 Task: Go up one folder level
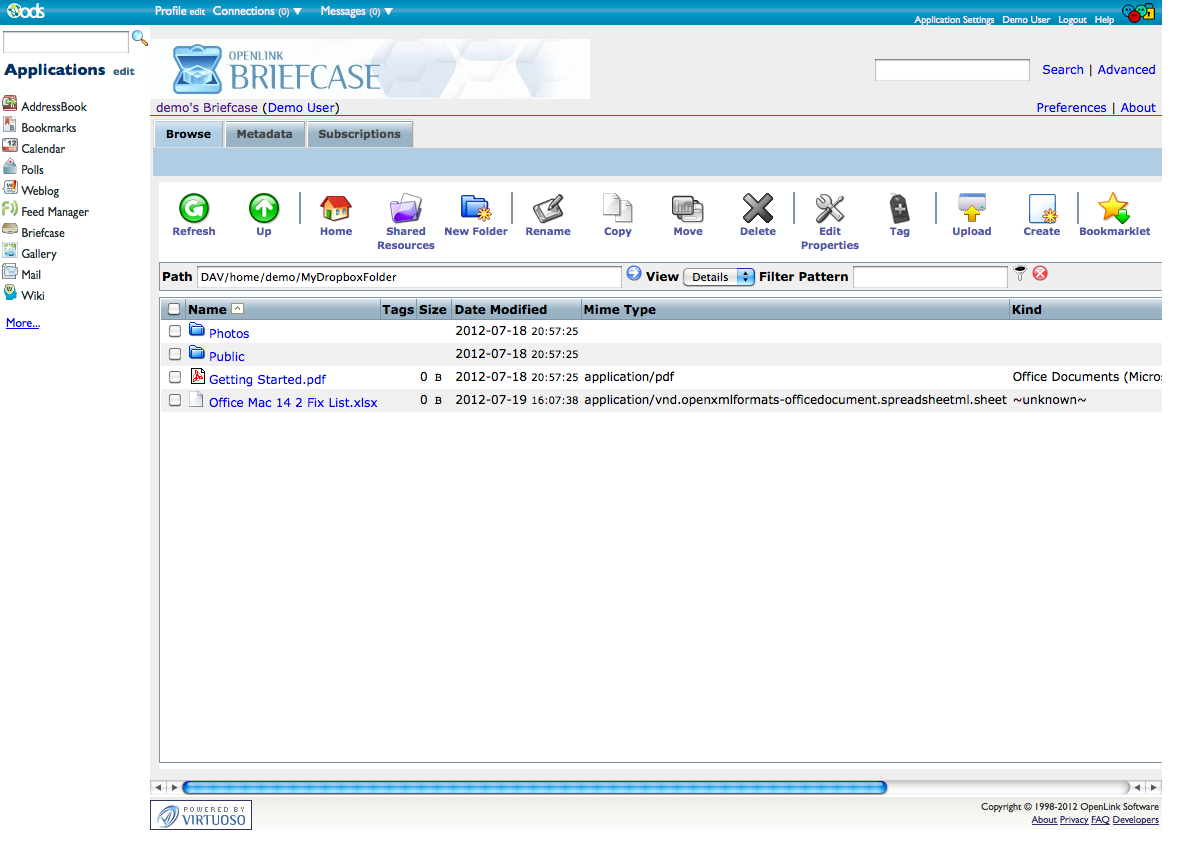click(264, 209)
